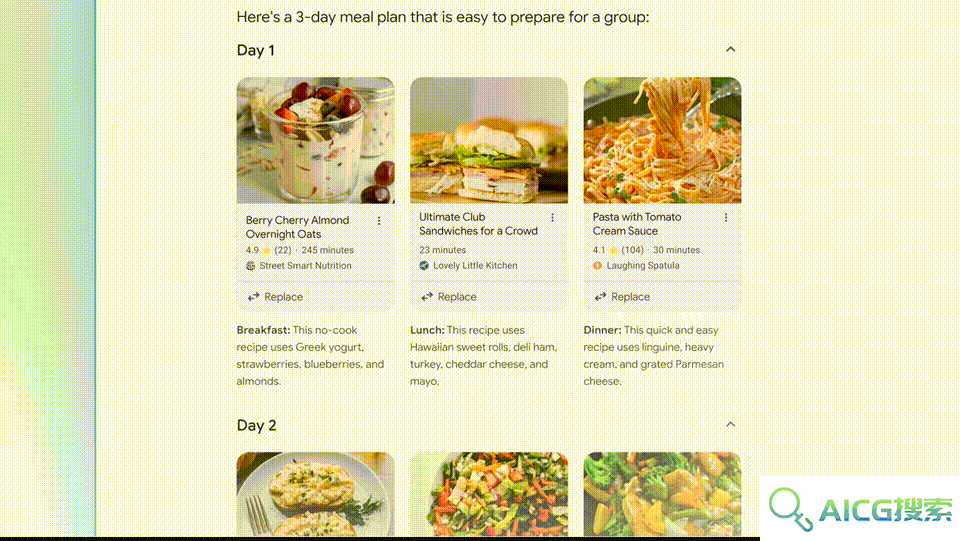Open the Berry Cherry Almond Overnight Oats title

298,227
